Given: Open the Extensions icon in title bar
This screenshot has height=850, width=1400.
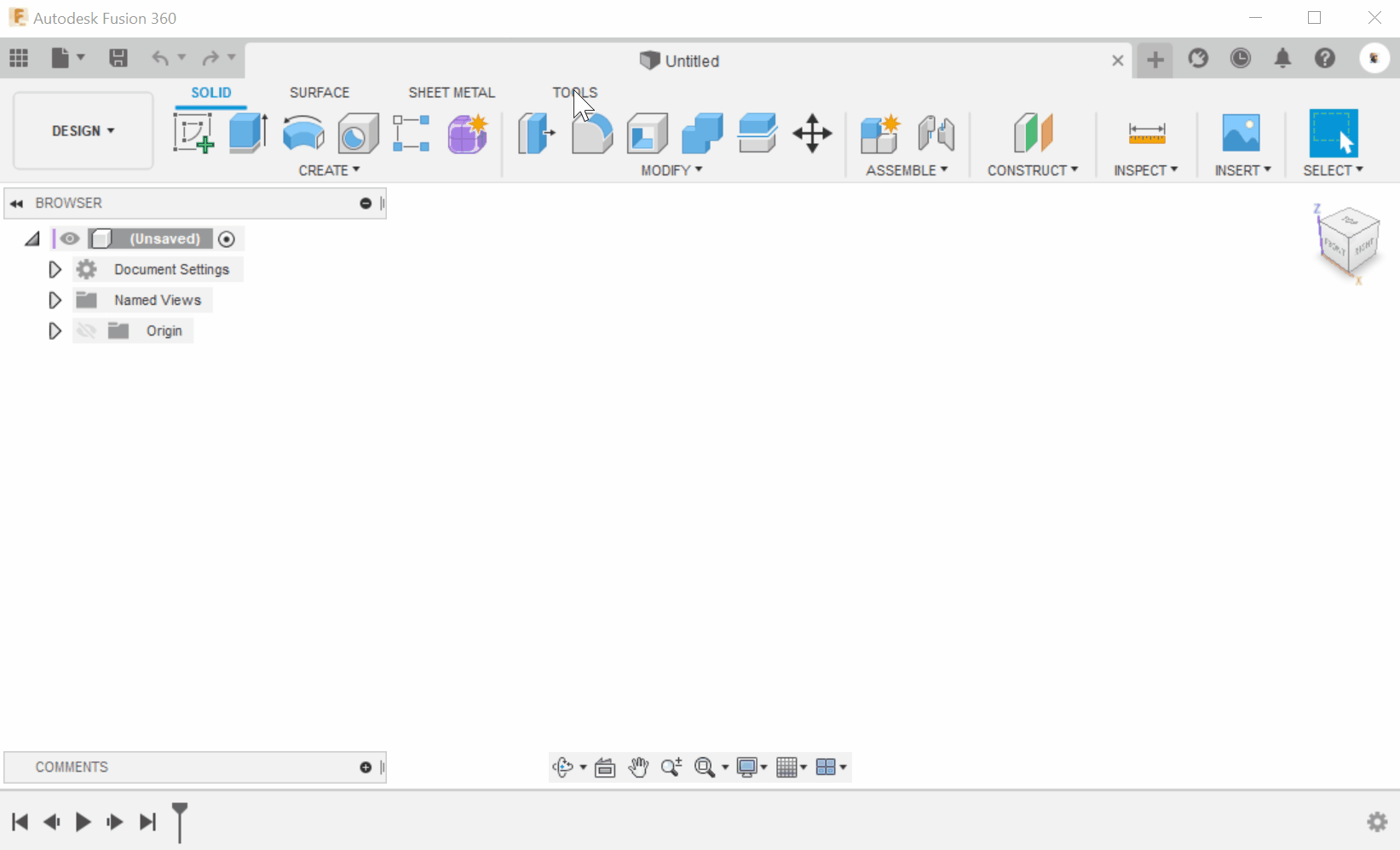Looking at the screenshot, I should 1199,58.
